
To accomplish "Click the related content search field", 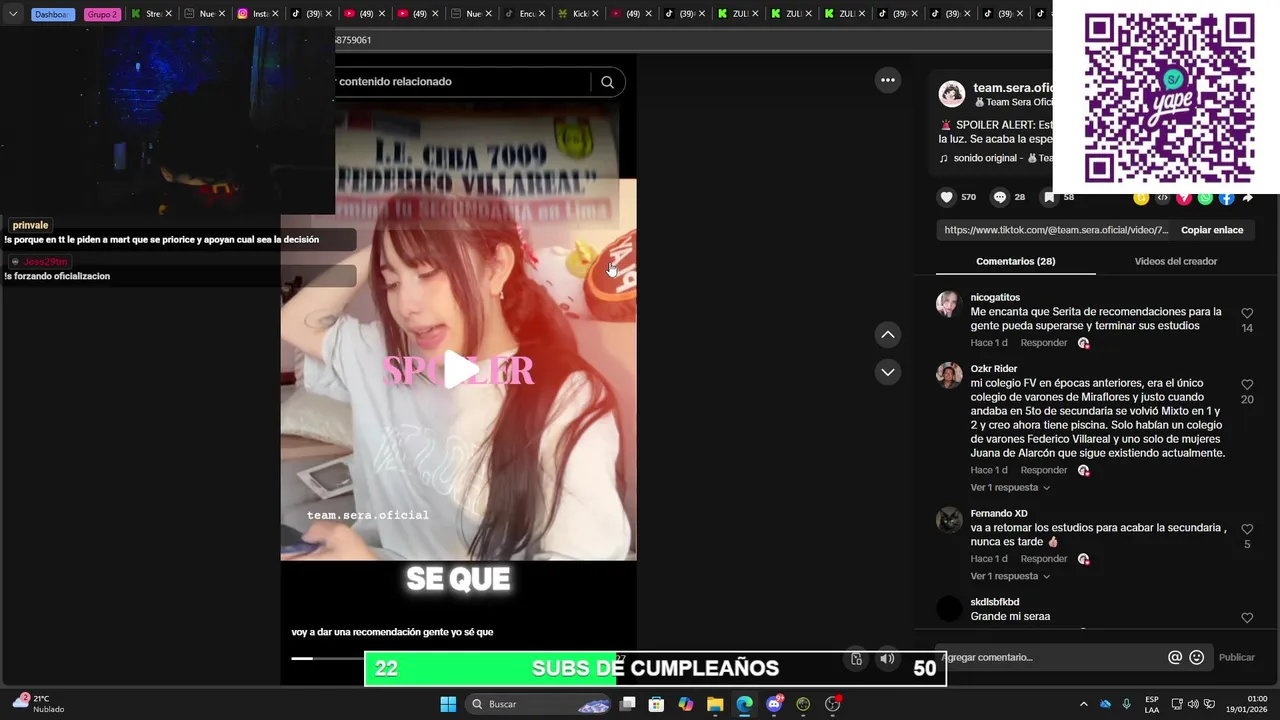I will coord(460,82).
